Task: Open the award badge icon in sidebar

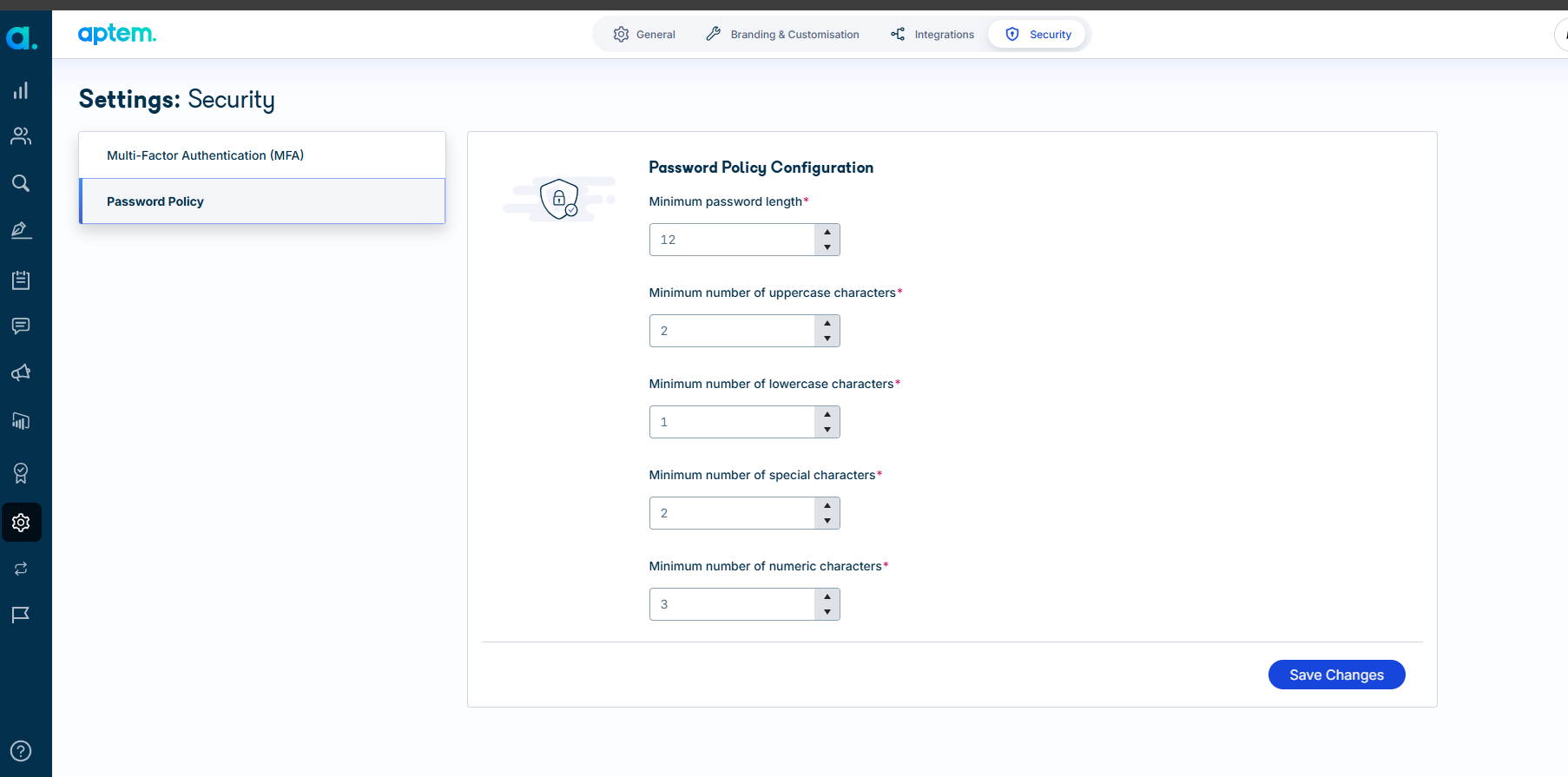Action: coord(21,473)
